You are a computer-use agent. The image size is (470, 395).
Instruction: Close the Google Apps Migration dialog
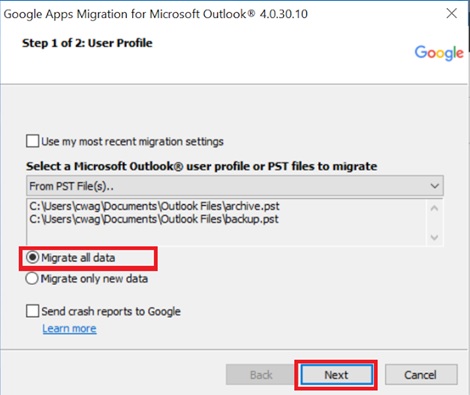coord(452,13)
